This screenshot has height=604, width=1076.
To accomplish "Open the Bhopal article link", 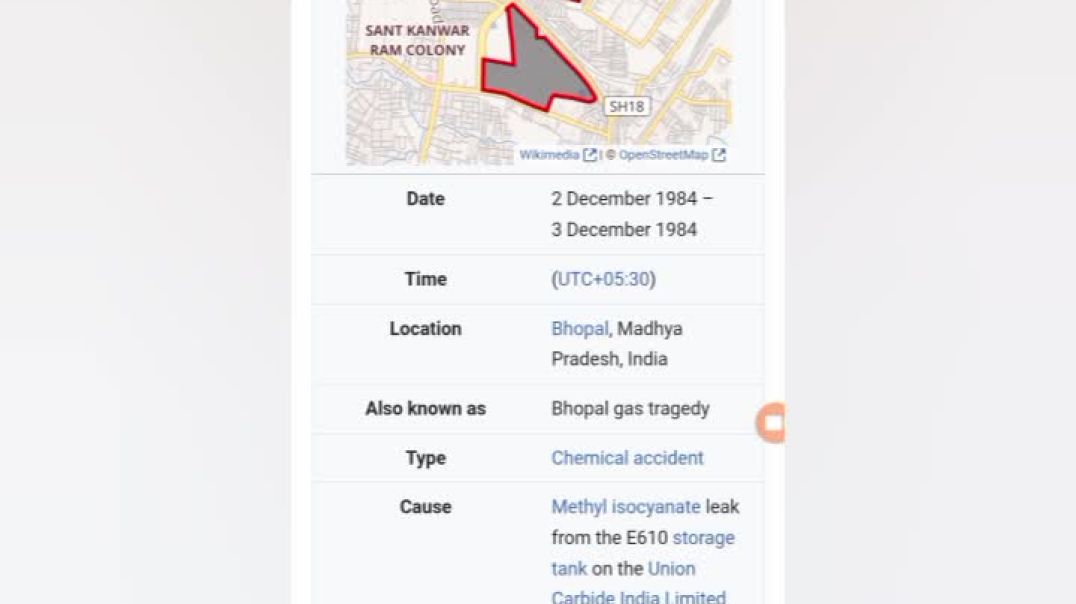I will tap(578, 328).
